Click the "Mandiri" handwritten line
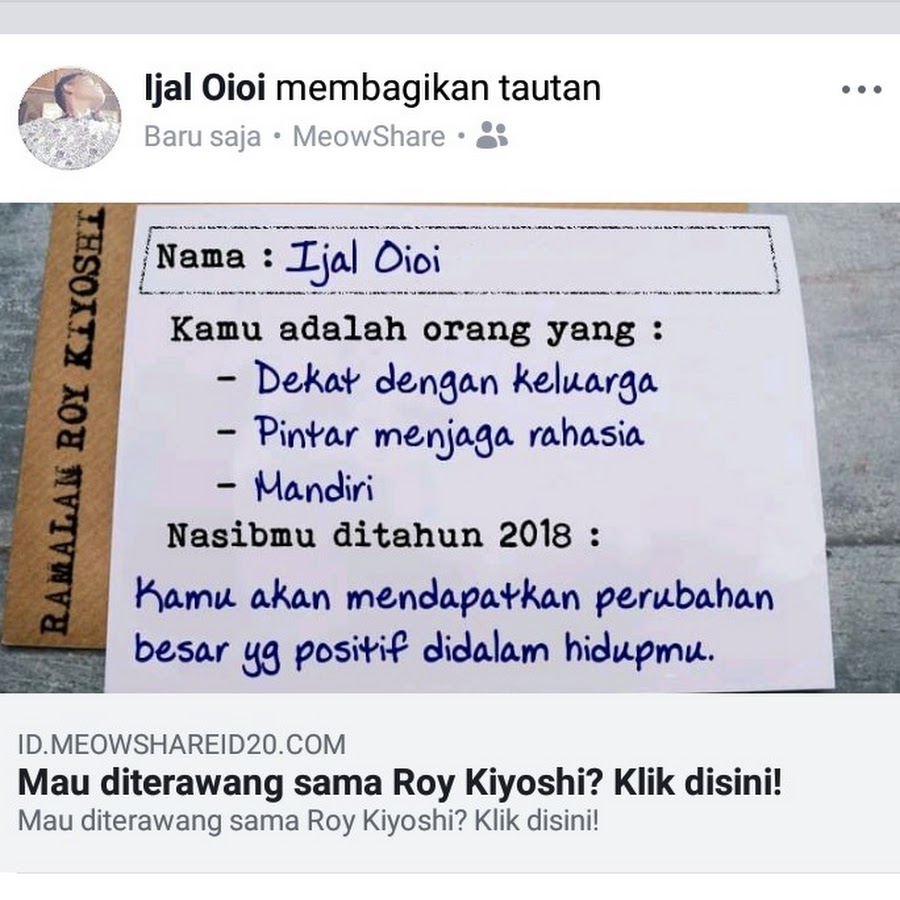Viewport: 900px width, 900px height. pos(313,487)
